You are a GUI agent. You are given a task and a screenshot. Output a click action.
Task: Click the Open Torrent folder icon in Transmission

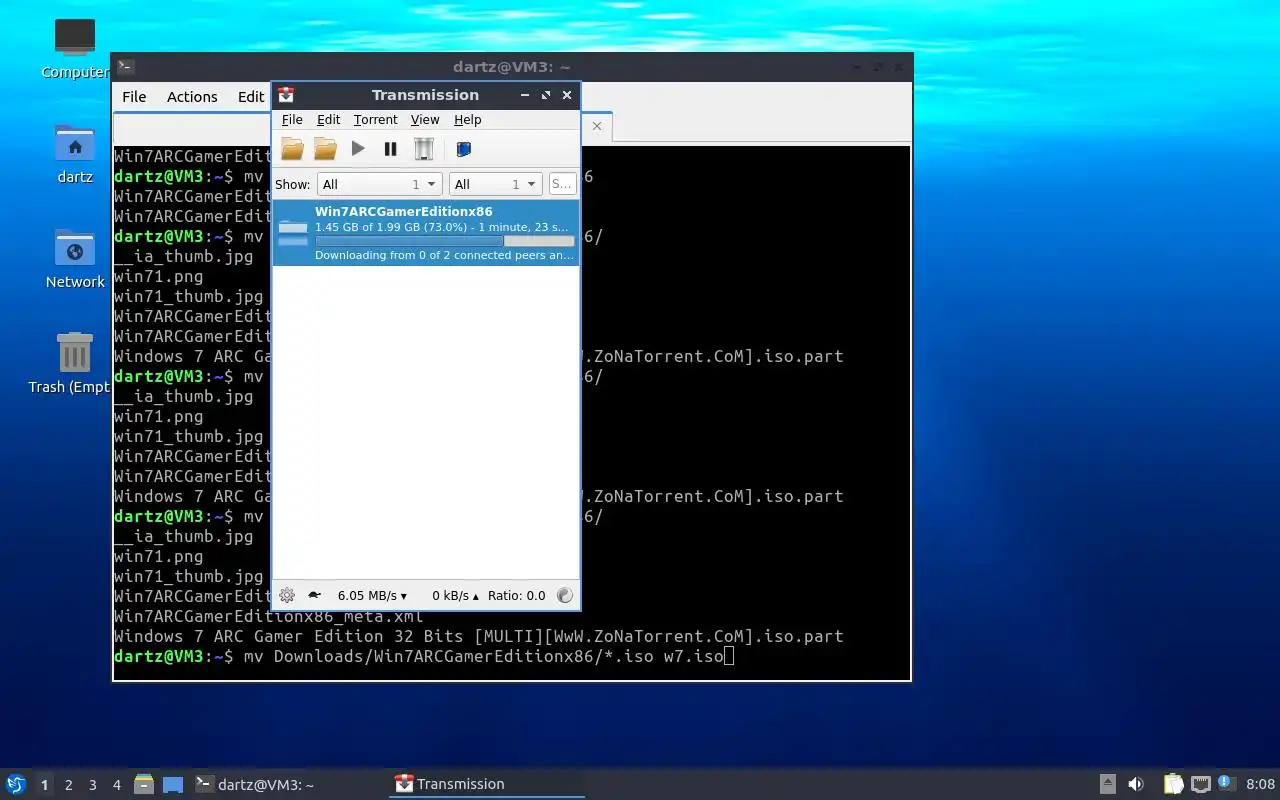[x=292, y=149]
